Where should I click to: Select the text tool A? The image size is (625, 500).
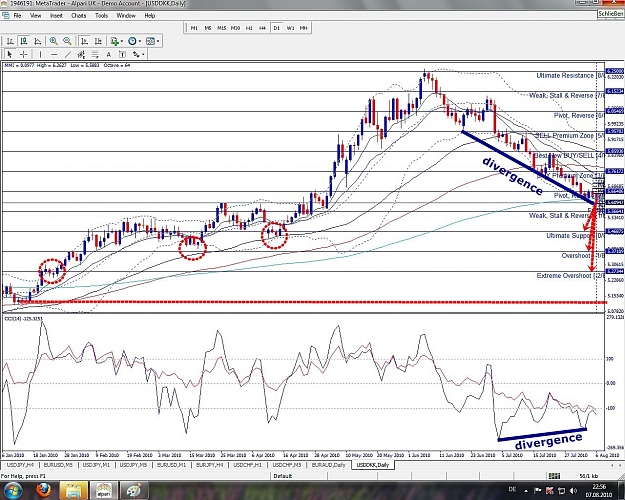click(x=108, y=54)
